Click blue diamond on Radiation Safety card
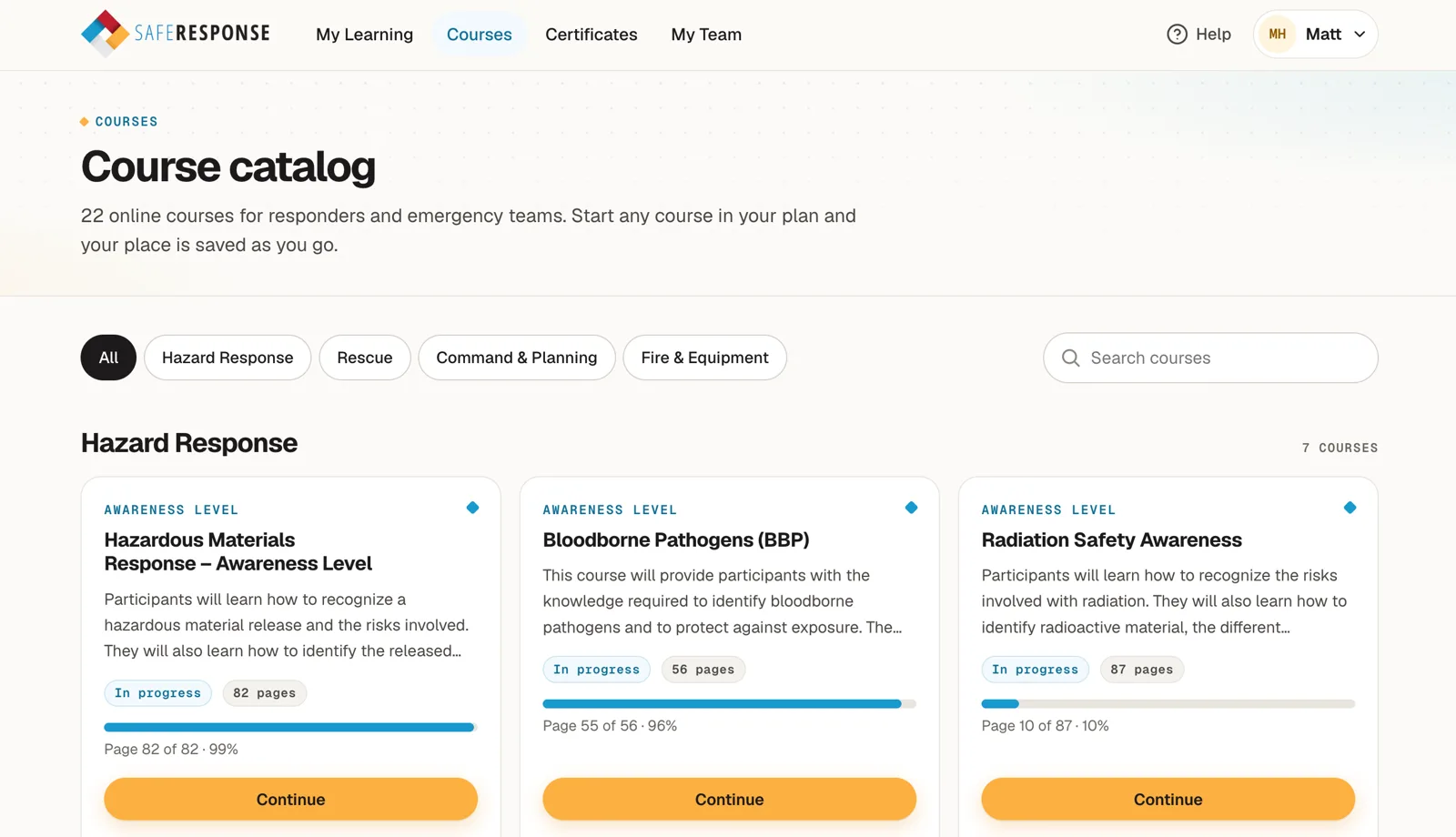This screenshot has width=1456, height=837. (x=1350, y=508)
